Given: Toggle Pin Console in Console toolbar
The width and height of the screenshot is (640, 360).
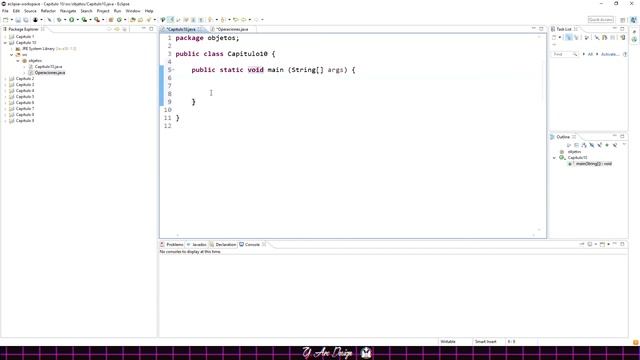Looking at the screenshot, I should [582, 244].
